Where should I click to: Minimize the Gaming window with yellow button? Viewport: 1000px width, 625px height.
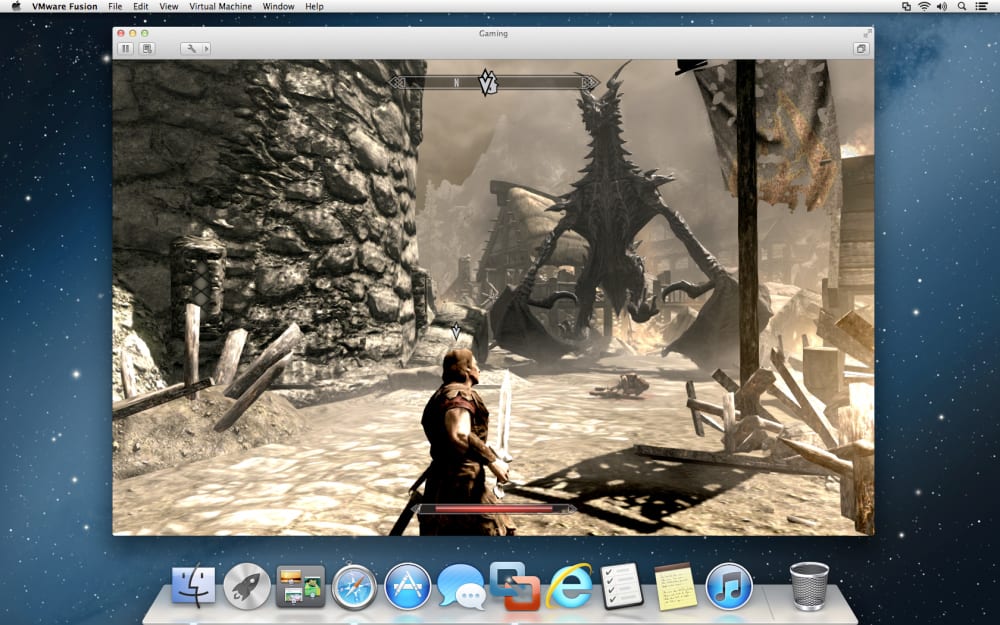(133, 33)
